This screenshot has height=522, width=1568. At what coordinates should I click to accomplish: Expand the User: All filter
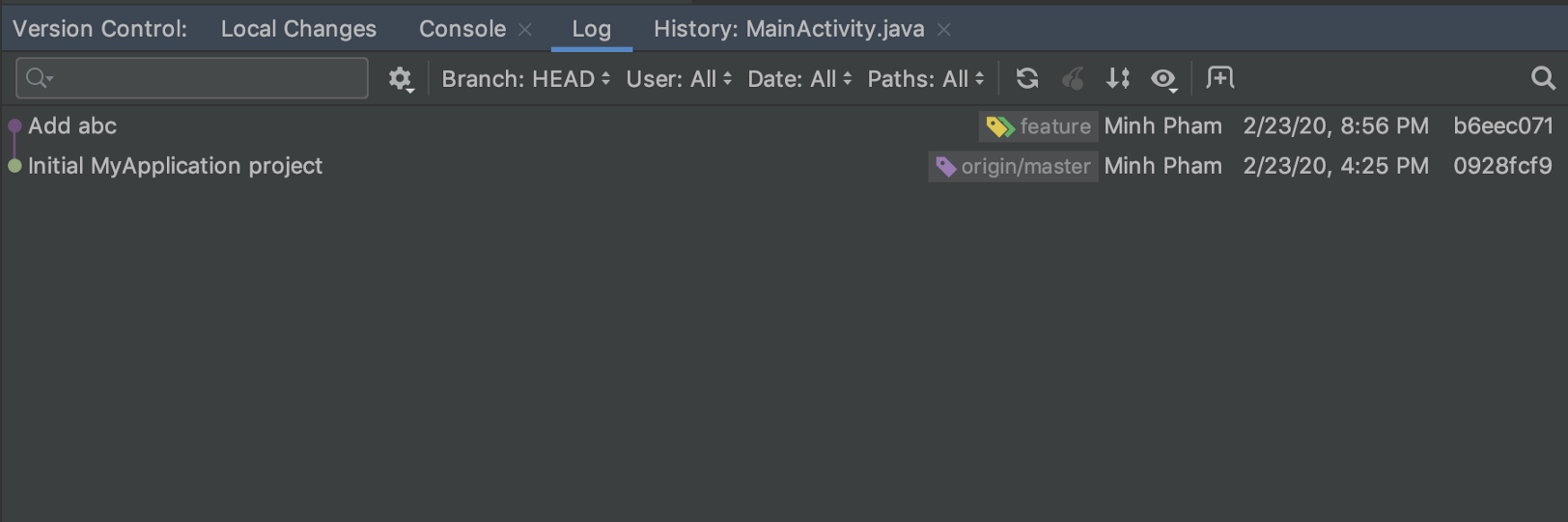679,79
